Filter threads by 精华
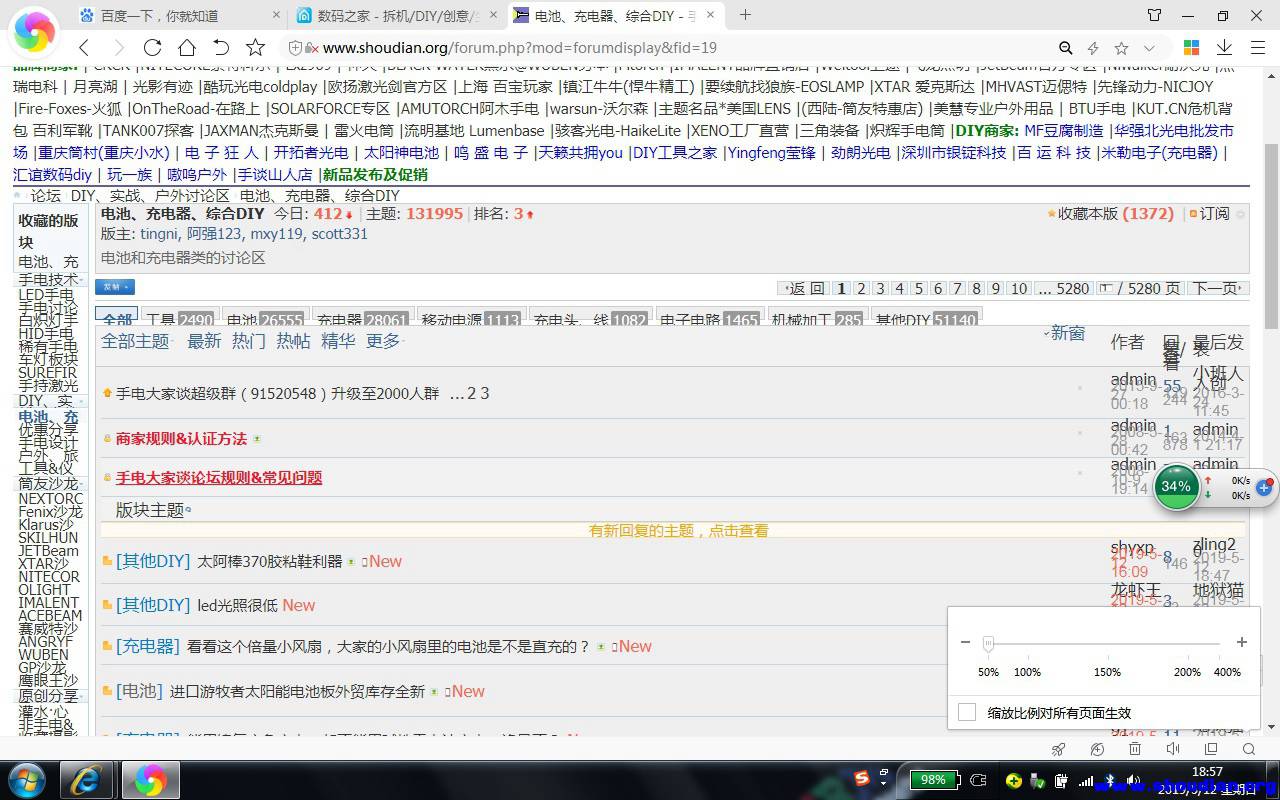The image size is (1280, 800). pos(338,341)
